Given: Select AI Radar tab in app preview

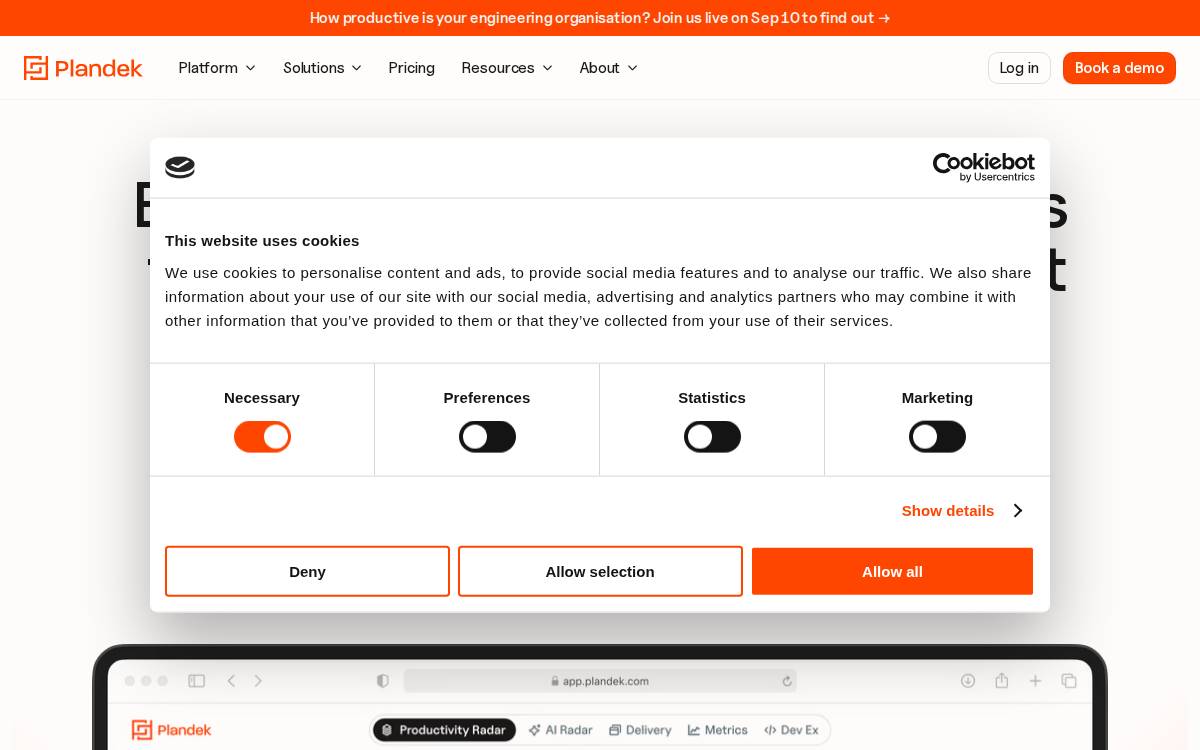Looking at the screenshot, I should pos(561,730).
